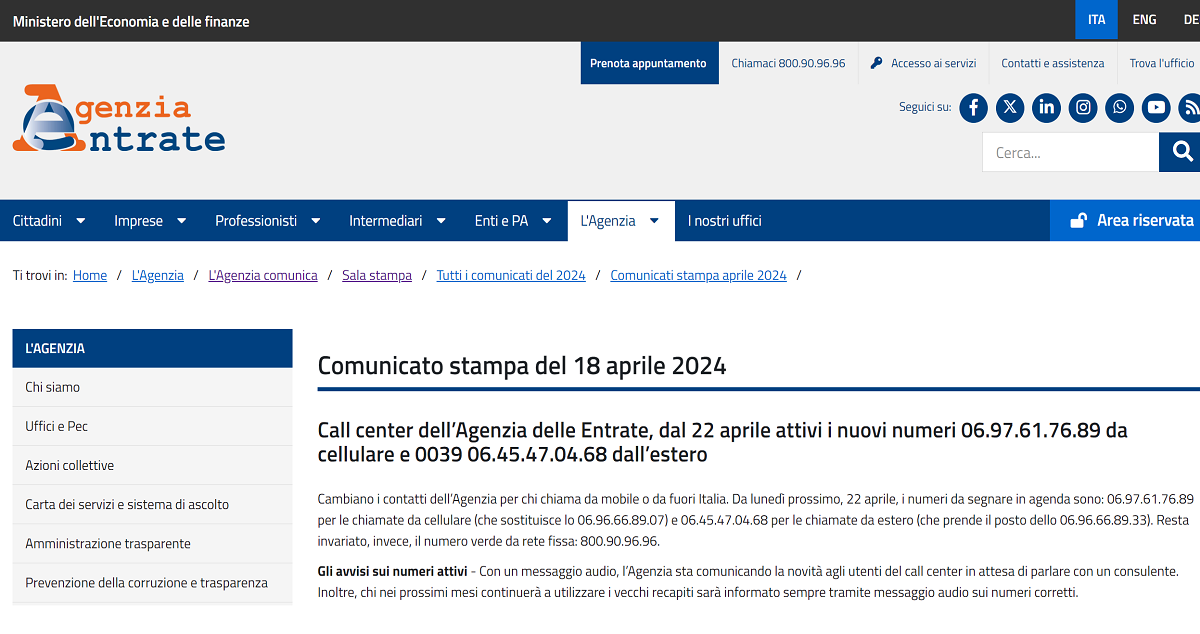The width and height of the screenshot is (1200, 634).
Task: Switch to the ITA language tab
Action: (1096, 18)
